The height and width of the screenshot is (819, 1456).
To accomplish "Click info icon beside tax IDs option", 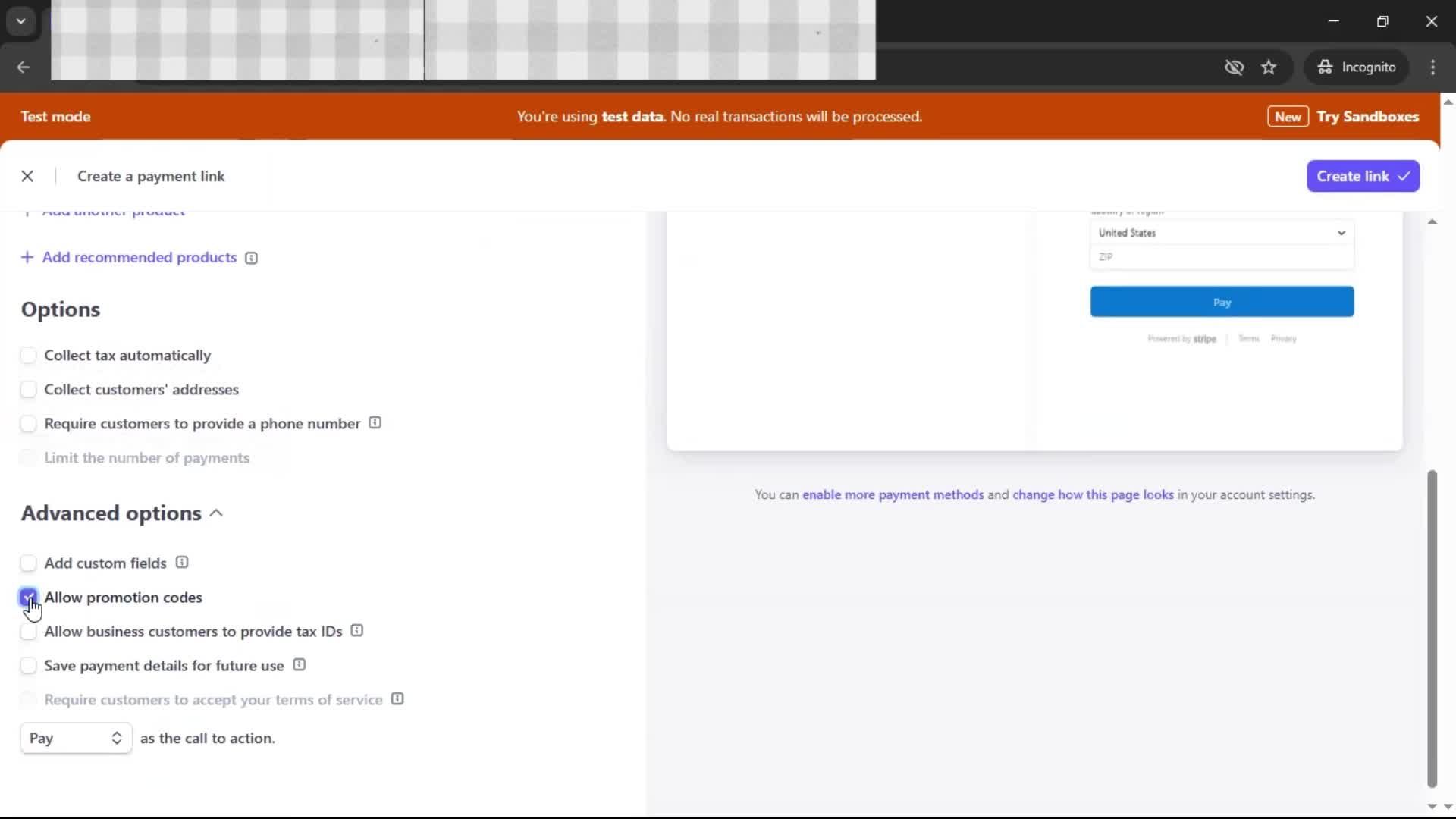I will [x=357, y=631].
